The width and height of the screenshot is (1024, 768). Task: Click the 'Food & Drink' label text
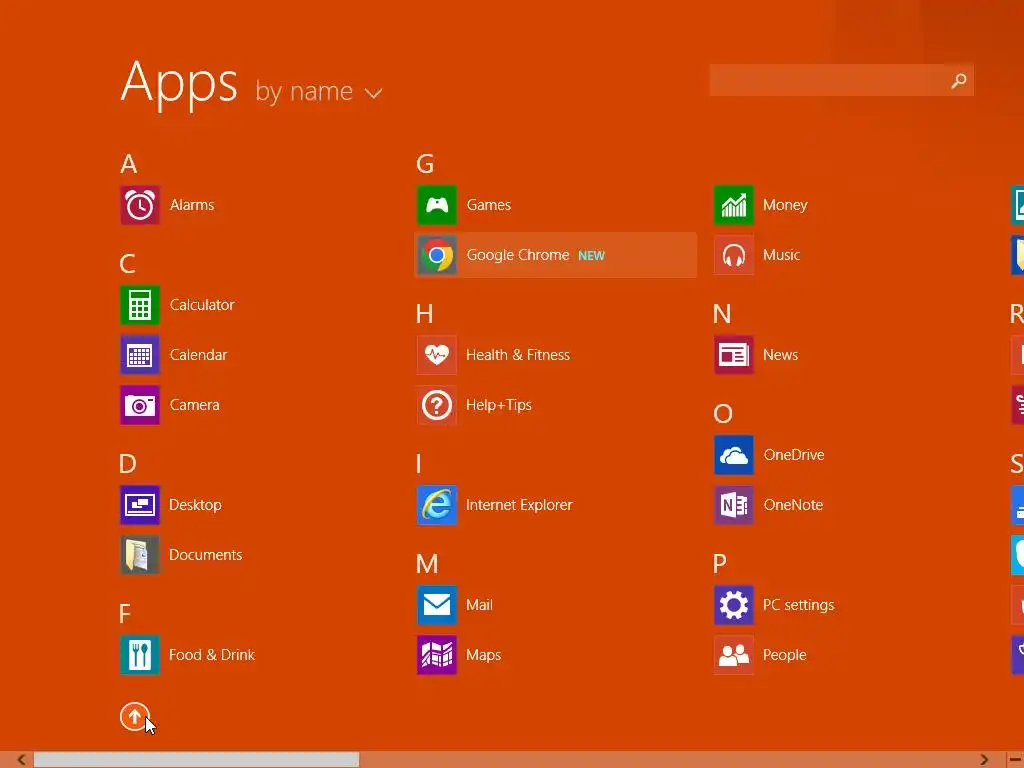(x=212, y=655)
